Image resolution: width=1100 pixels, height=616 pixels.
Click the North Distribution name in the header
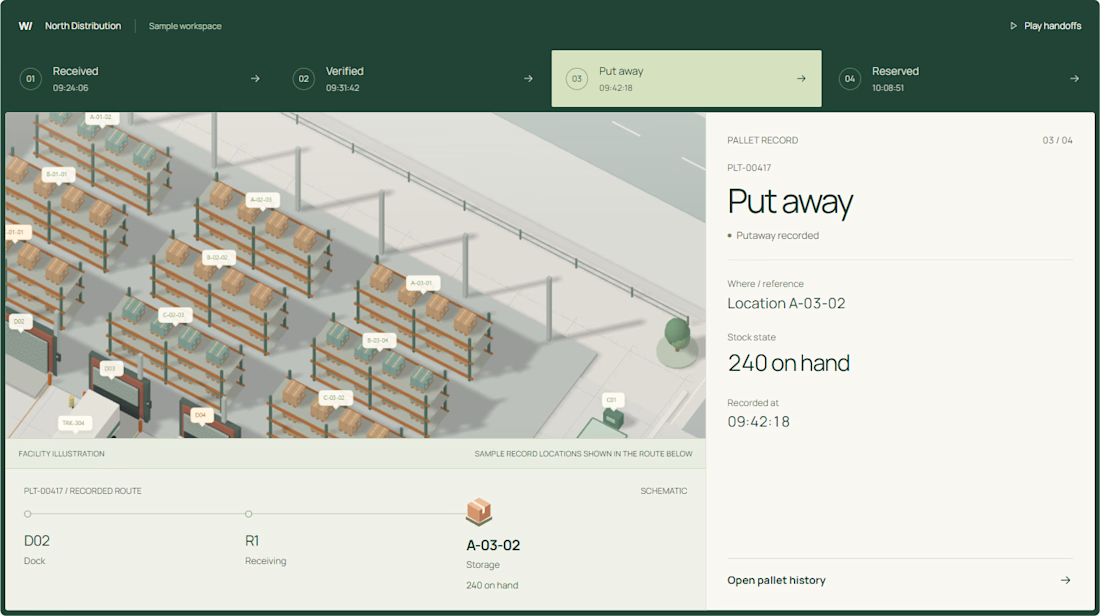click(x=83, y=26)
